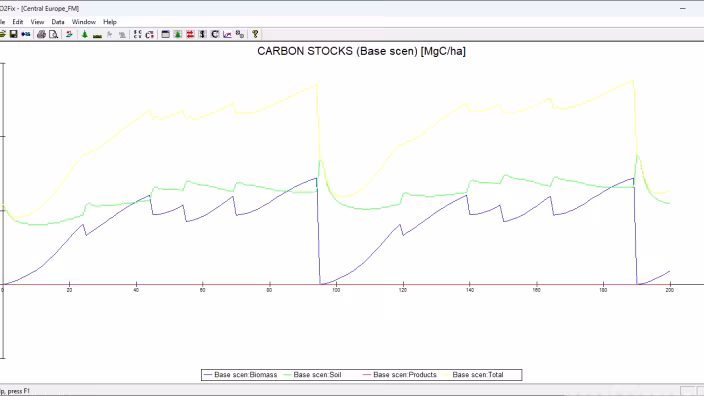Screen dimensions: 704x396
Task: Click the dark green soil bar icon
Action: (x=97, y=35)
